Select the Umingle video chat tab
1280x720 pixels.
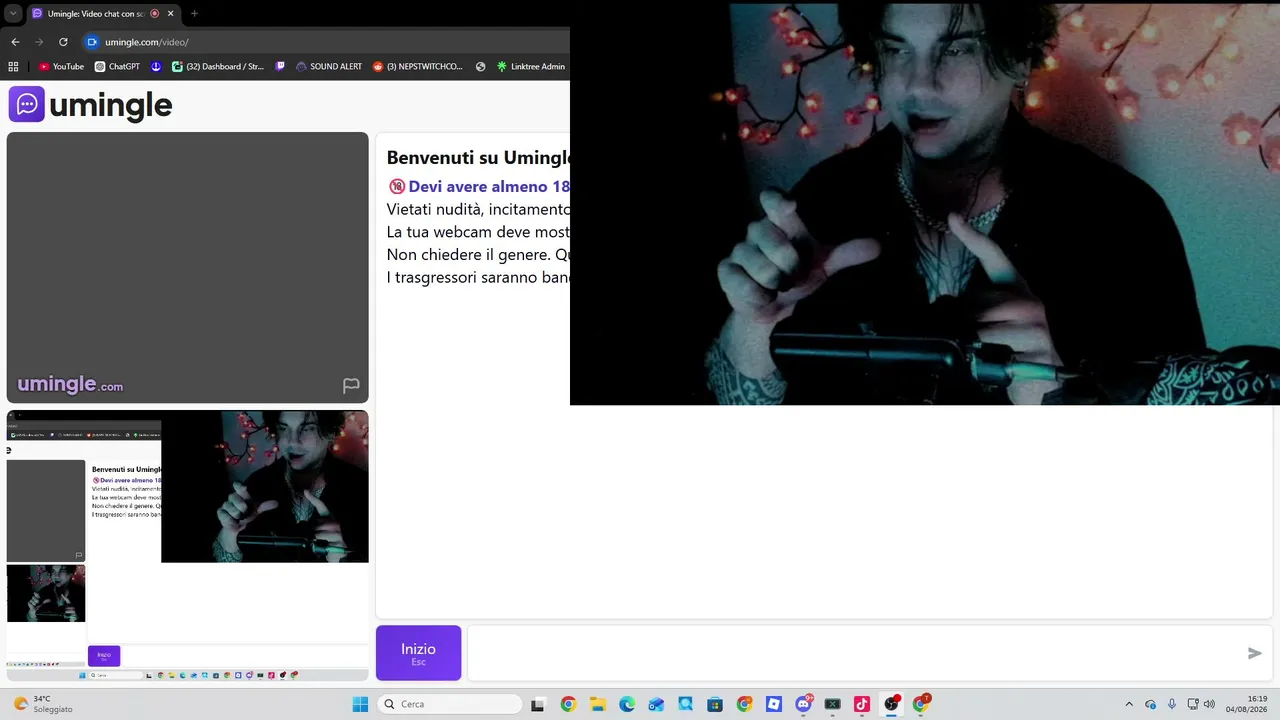(95, 14)
